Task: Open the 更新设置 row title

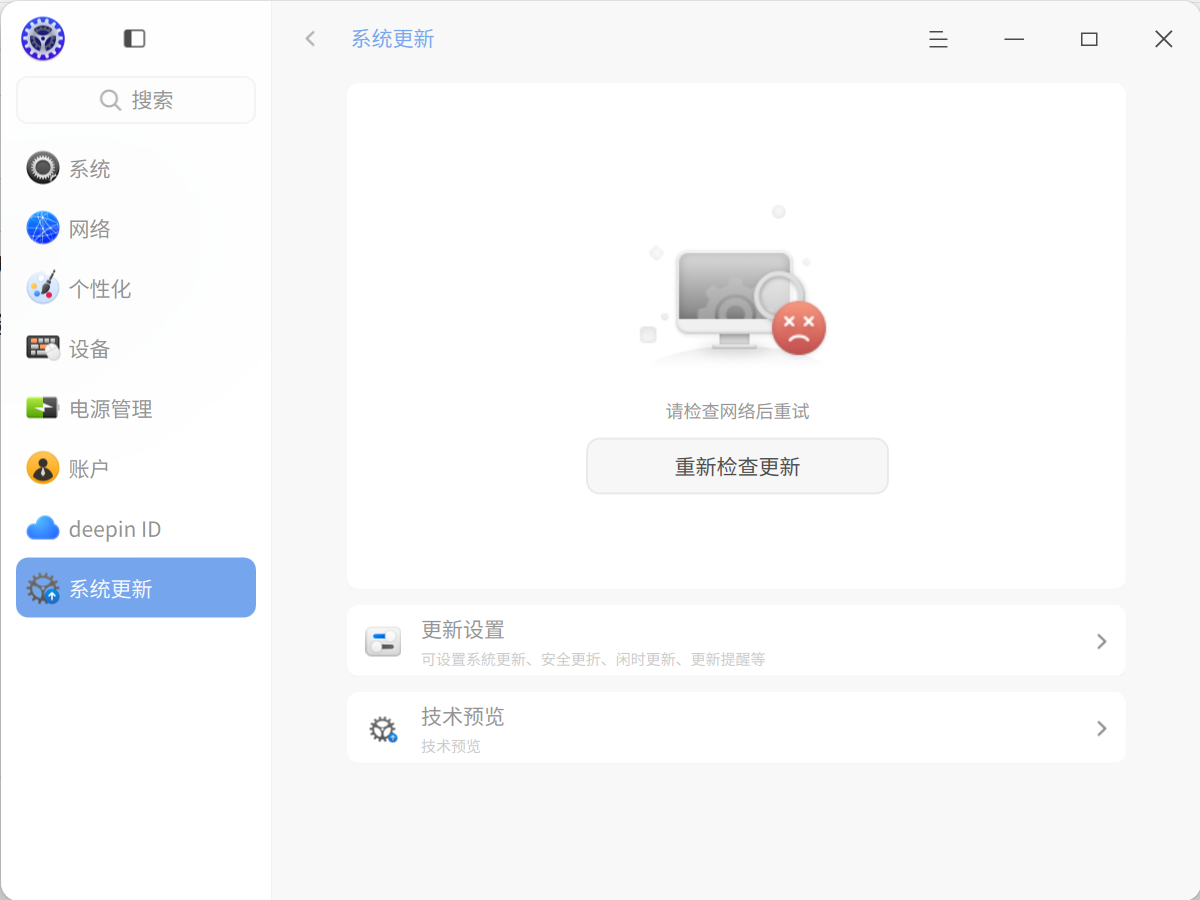Action: coord(463,630)
